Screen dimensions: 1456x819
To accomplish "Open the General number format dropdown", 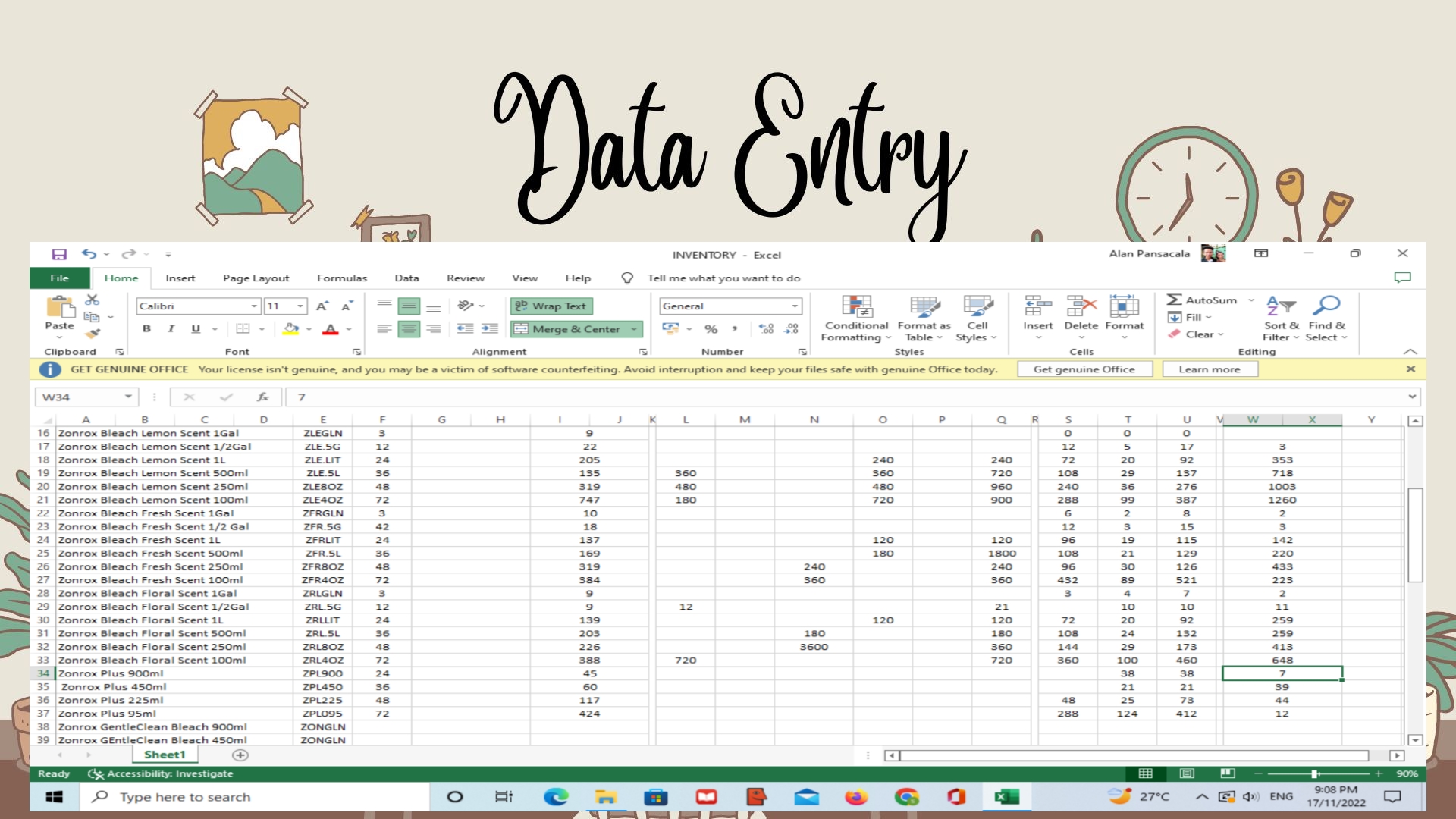I will coord(795,306).
